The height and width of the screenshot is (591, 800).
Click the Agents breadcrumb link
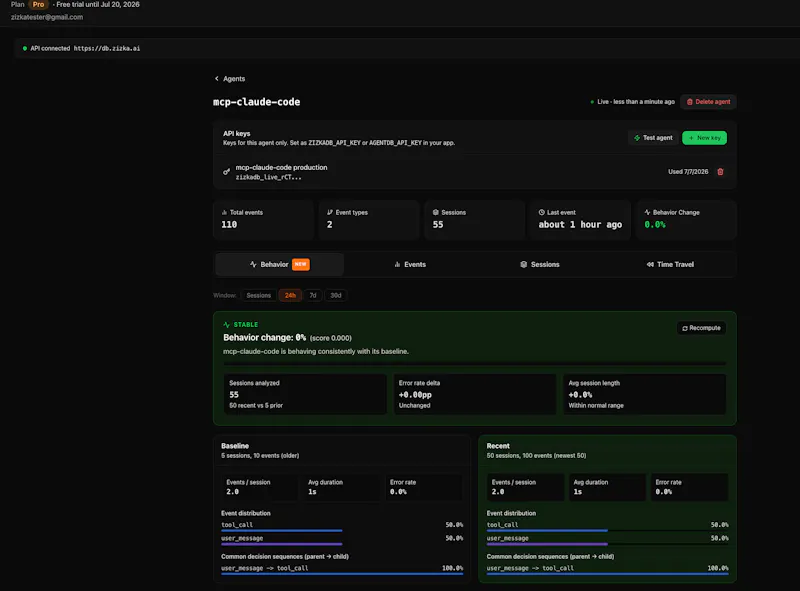pyautogui.click(x=234, y=79)
